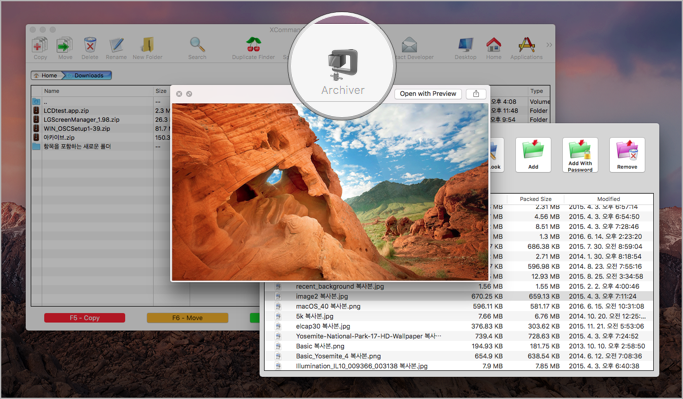Click the Copy icon in XCommander toolbar
The height and width of the screenshot is (399, 683).
pos(40,45)
